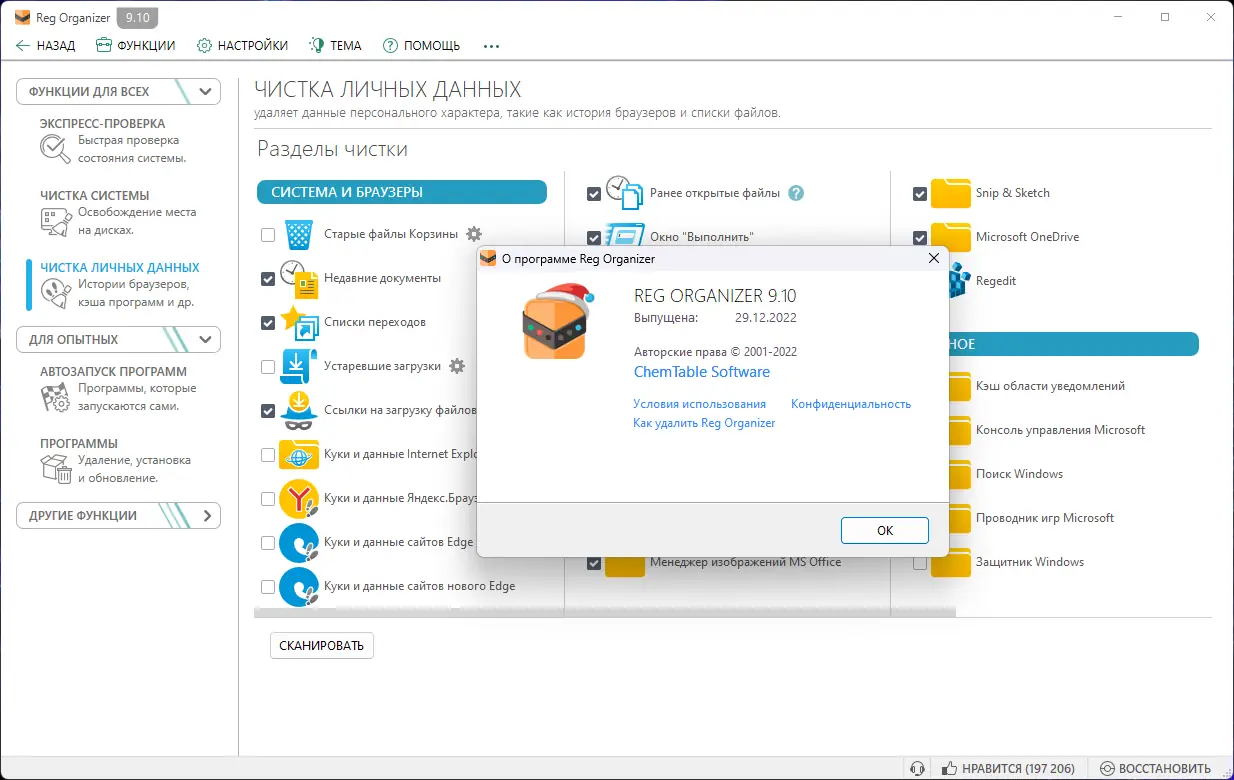Collapse the ДЛЯ ОПЫТНЫХ section

coord(119,340)
